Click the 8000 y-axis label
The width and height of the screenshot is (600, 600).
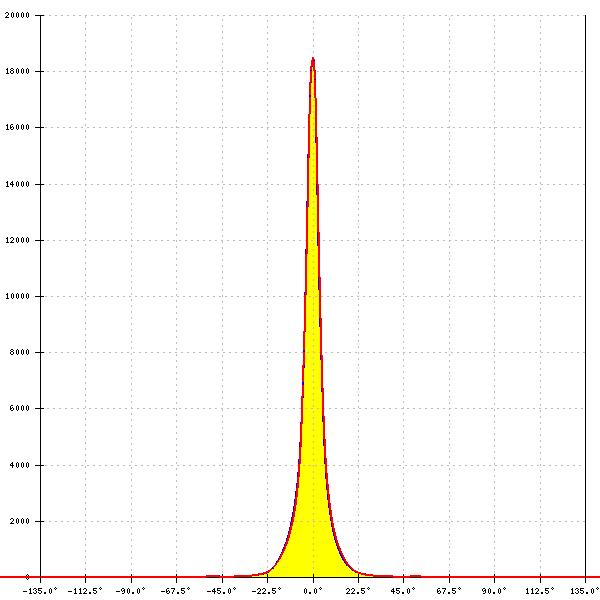(20, 352)
